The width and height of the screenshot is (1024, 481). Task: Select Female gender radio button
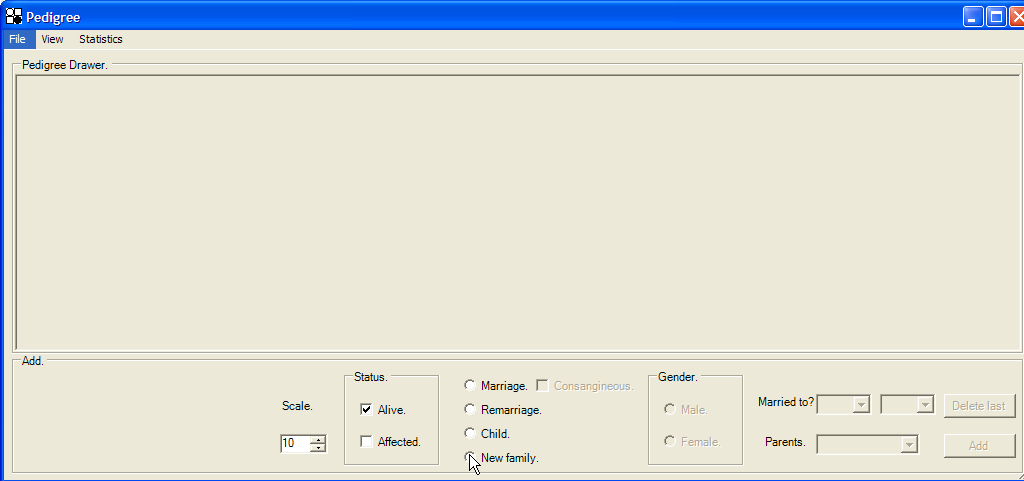tap(669, 441)
